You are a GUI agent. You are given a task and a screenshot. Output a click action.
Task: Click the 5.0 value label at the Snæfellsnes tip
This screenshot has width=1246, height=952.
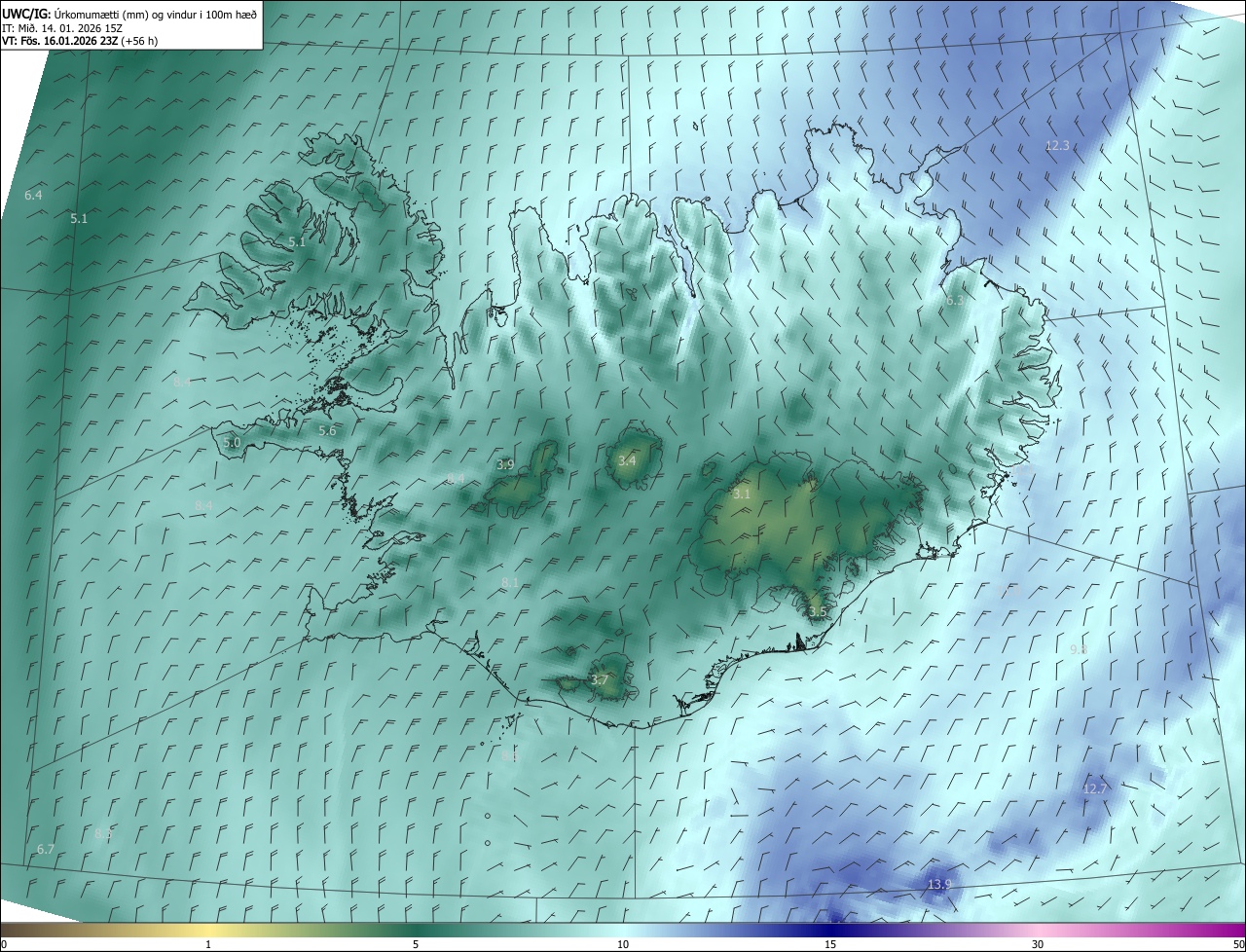232,443
